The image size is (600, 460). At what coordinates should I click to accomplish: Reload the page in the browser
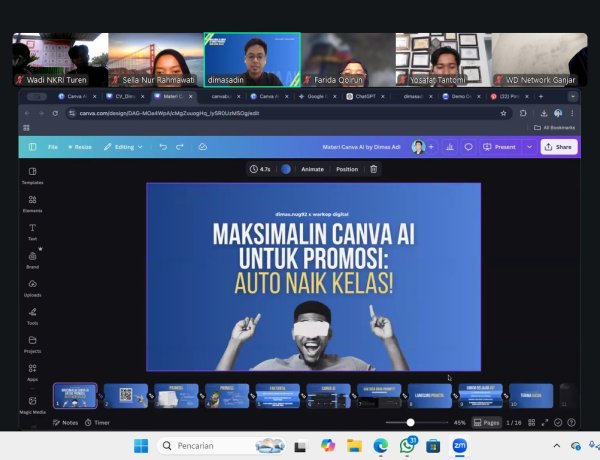point(55,113)
